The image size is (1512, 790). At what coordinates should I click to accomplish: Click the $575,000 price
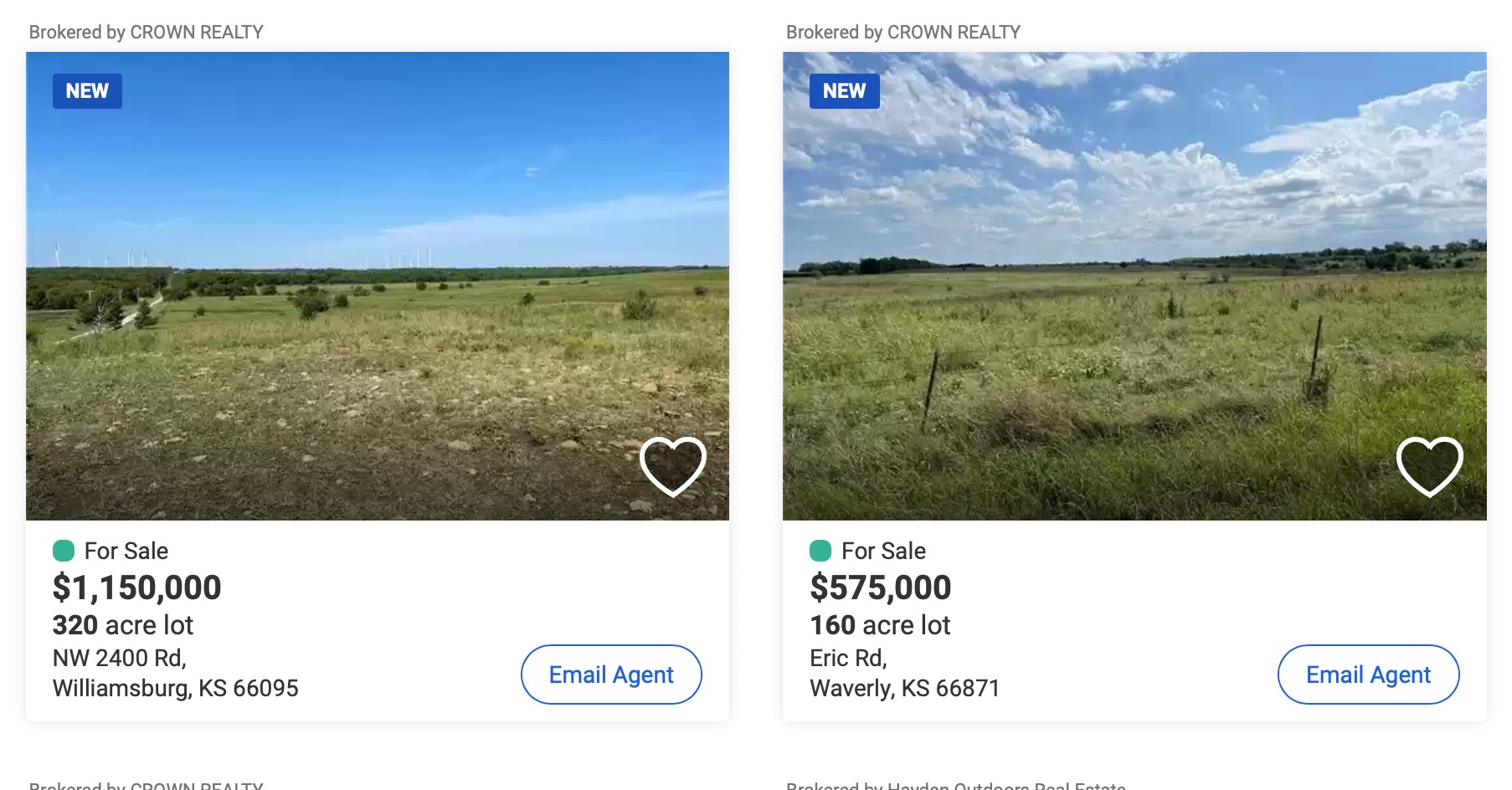[880, 587]
